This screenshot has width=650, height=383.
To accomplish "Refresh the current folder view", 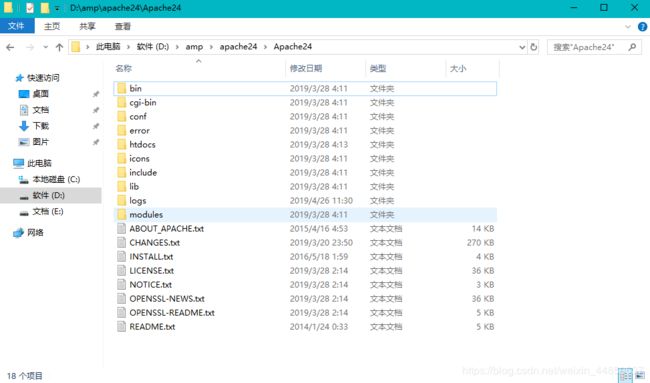I will click(x=534, y=47).
